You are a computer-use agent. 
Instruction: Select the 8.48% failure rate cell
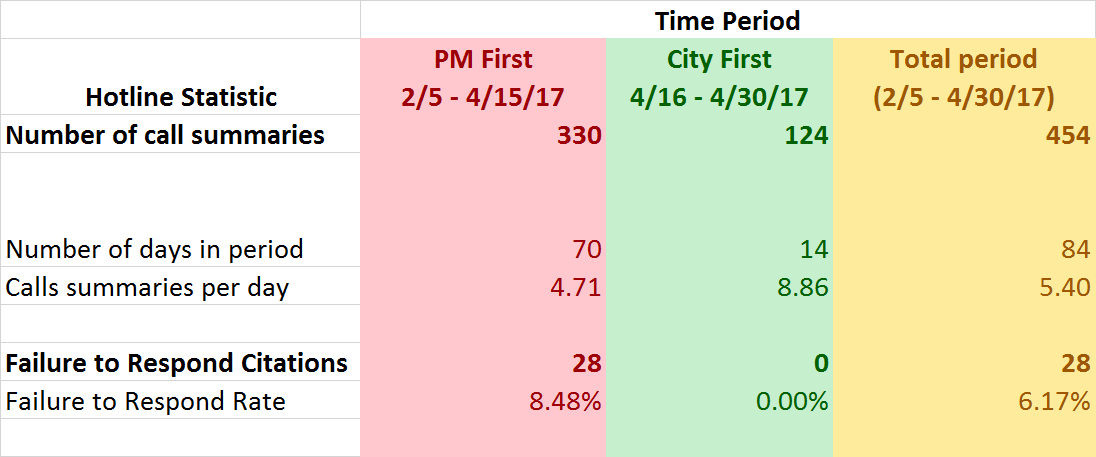(566, 402)
